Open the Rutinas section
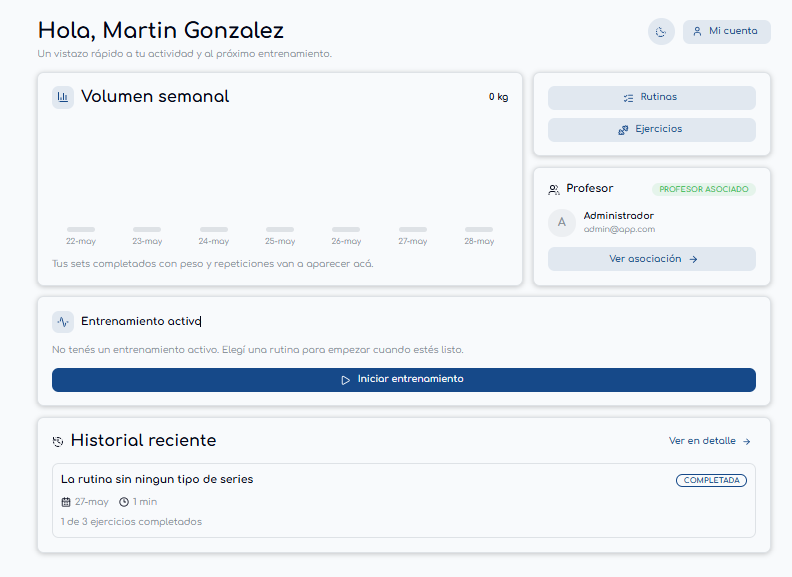The image size is (792, 577). pos(652,98)
